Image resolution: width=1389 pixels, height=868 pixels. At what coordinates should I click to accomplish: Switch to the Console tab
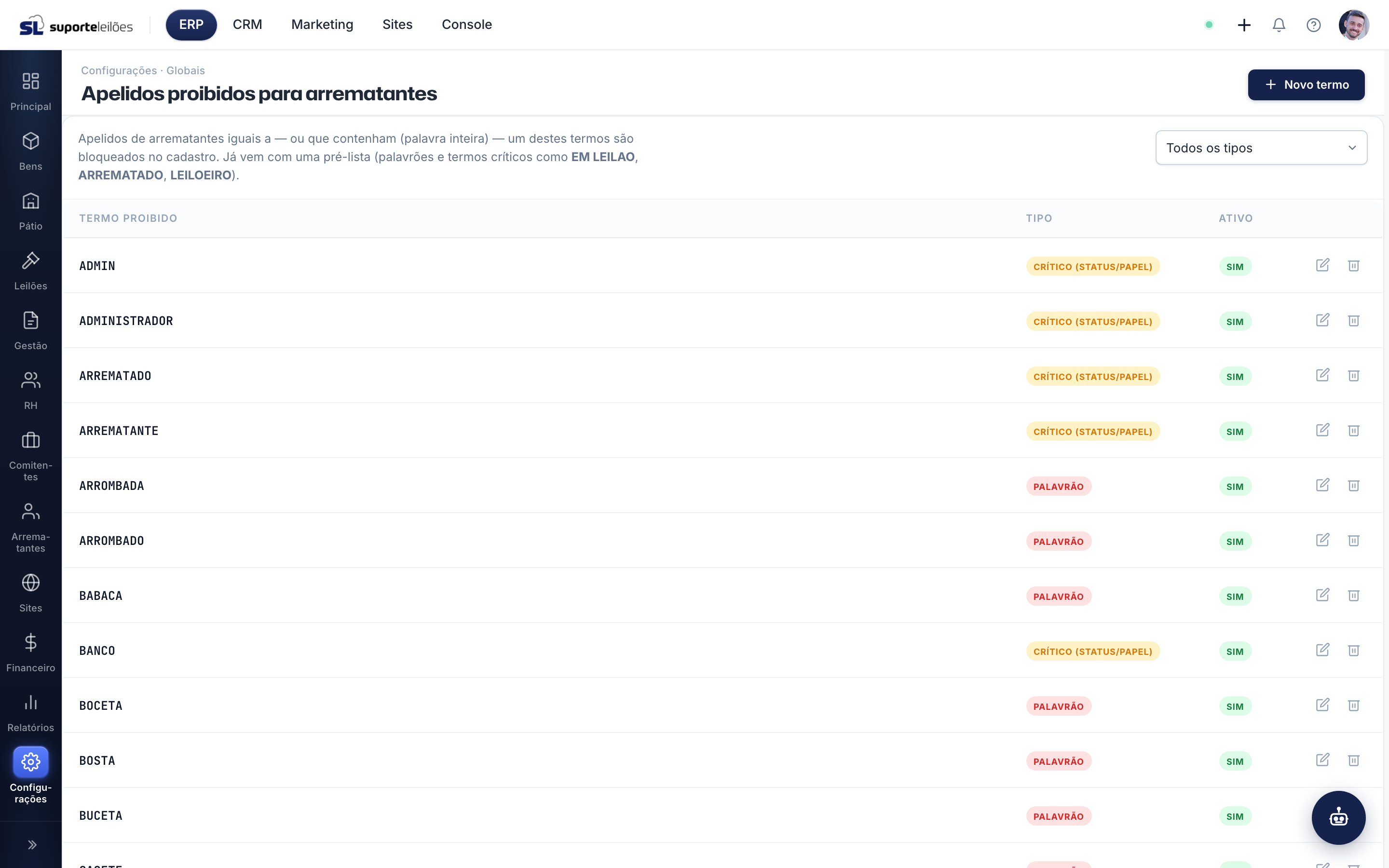467,25
